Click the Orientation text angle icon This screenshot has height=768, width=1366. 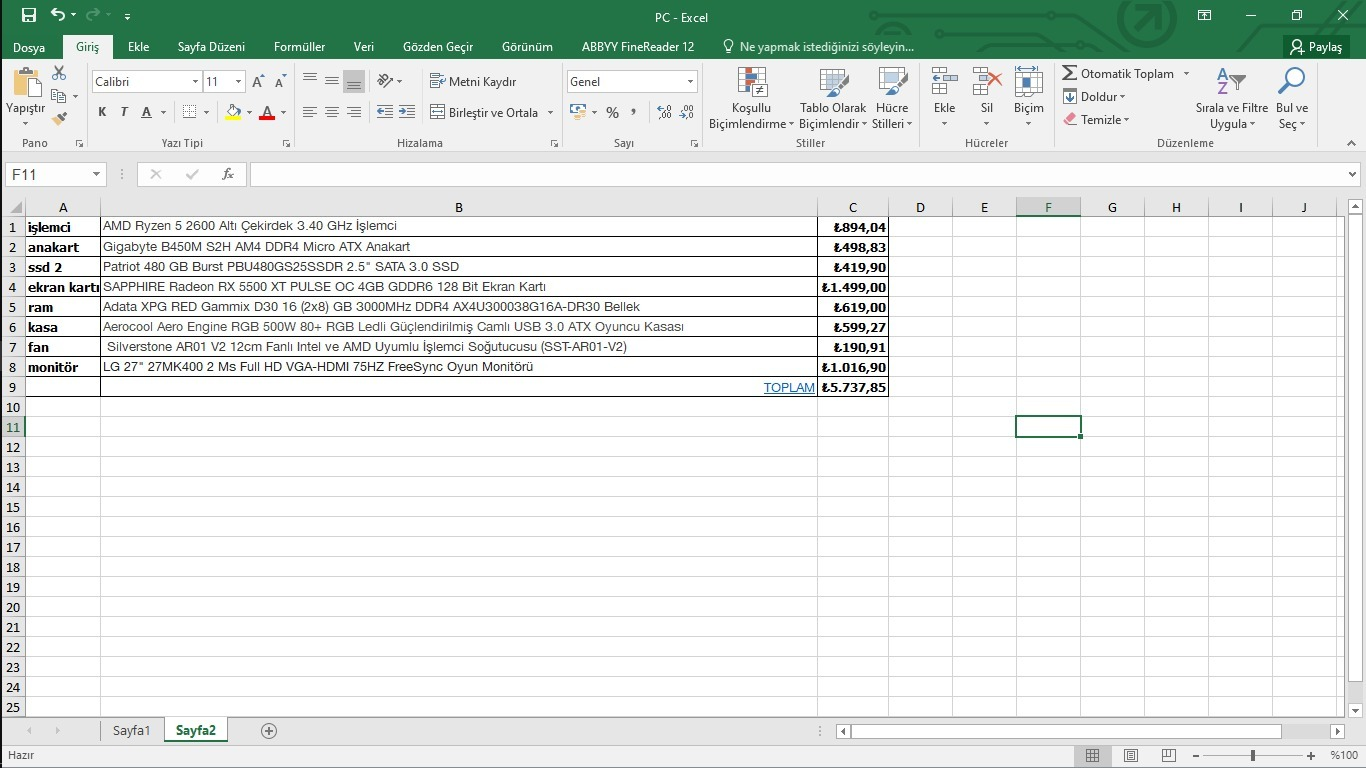tap(386, 81)
